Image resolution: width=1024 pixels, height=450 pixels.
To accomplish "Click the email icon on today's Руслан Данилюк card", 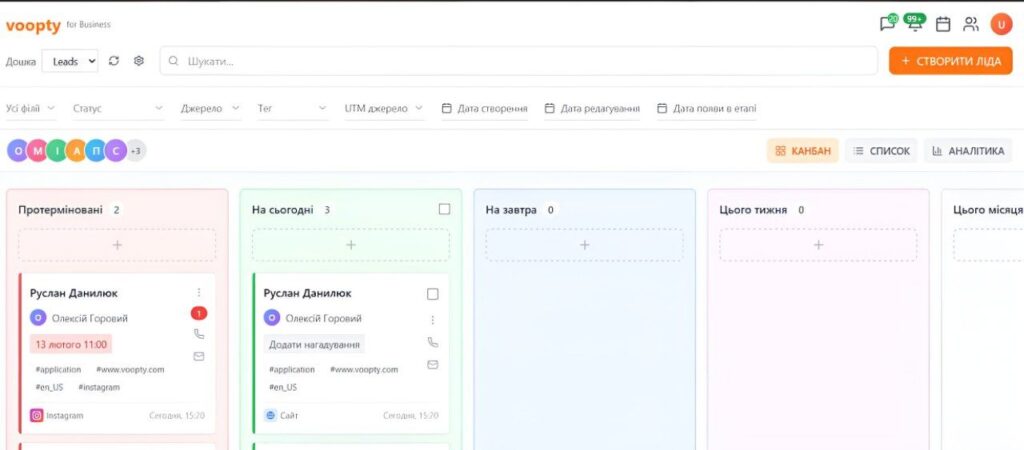I will click(x=433, y=364).
